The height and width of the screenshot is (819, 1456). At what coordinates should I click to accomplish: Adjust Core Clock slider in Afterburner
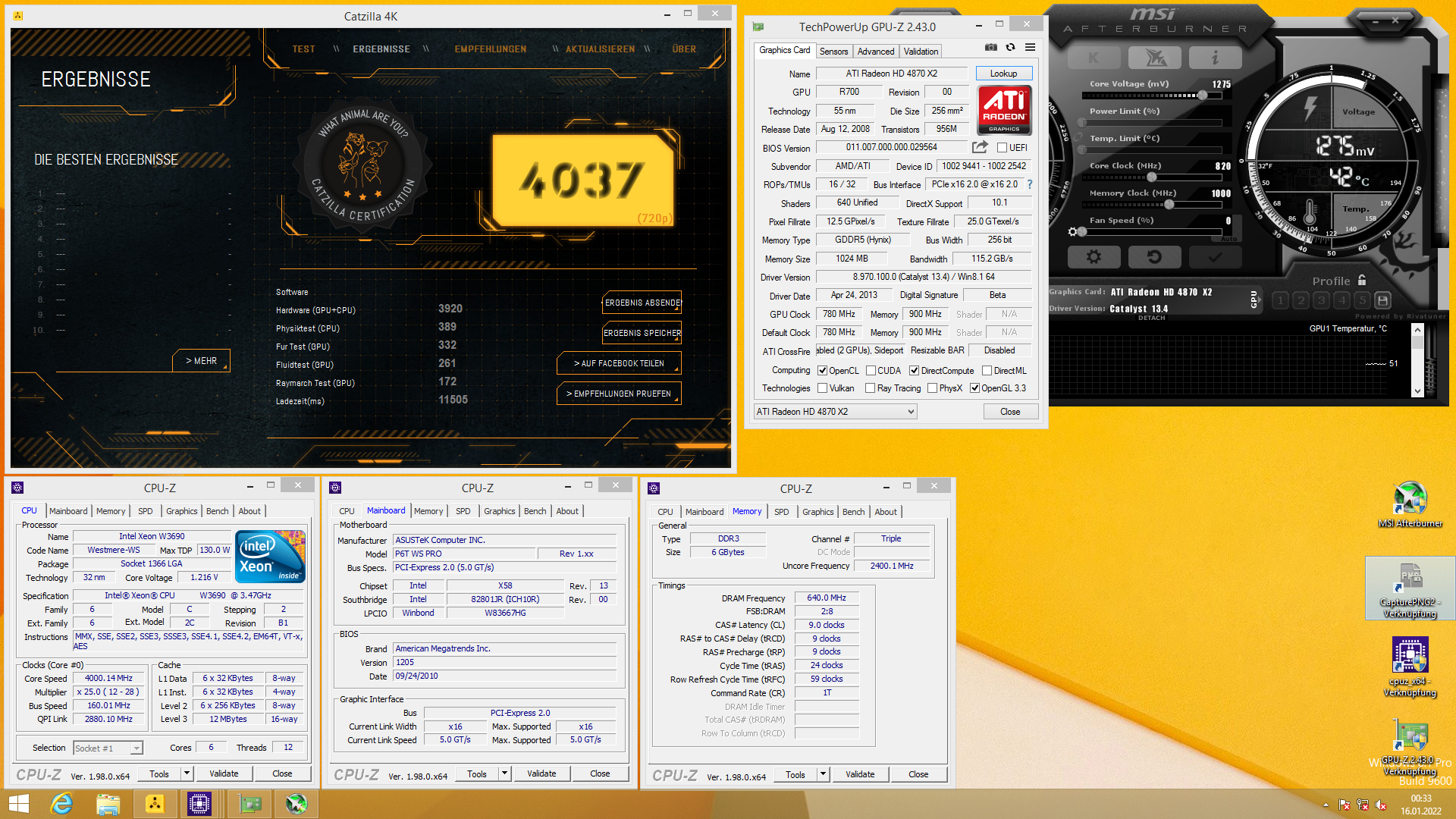point(1152,177)
